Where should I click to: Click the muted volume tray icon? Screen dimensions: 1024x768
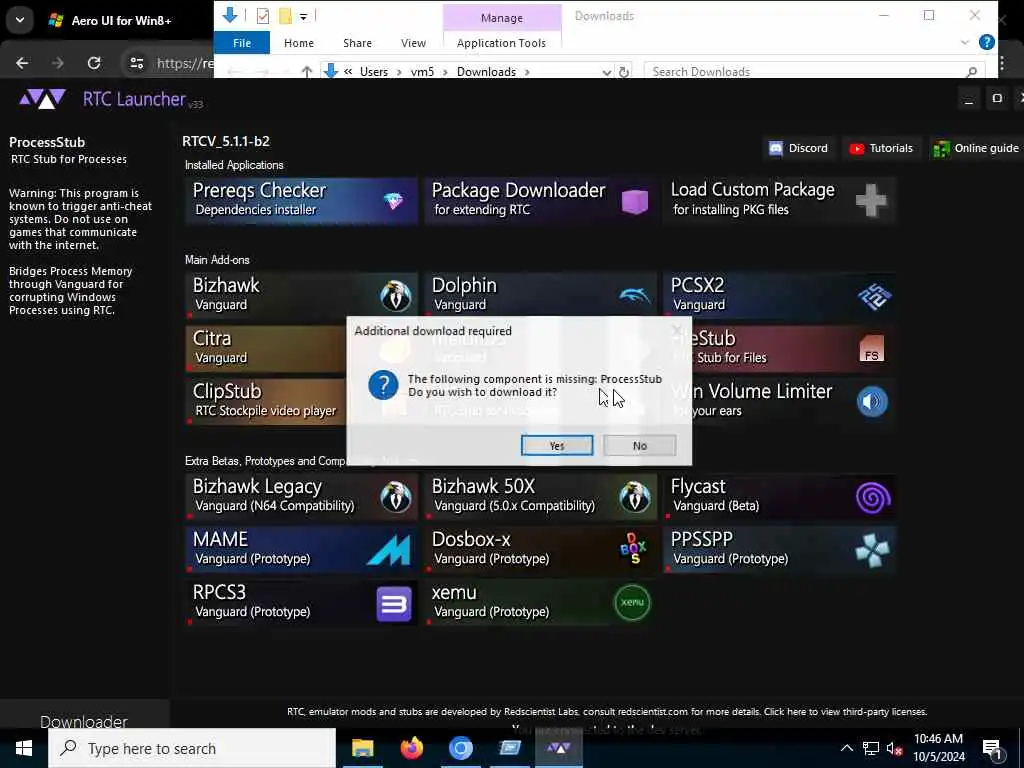click(x=894, y=748)
